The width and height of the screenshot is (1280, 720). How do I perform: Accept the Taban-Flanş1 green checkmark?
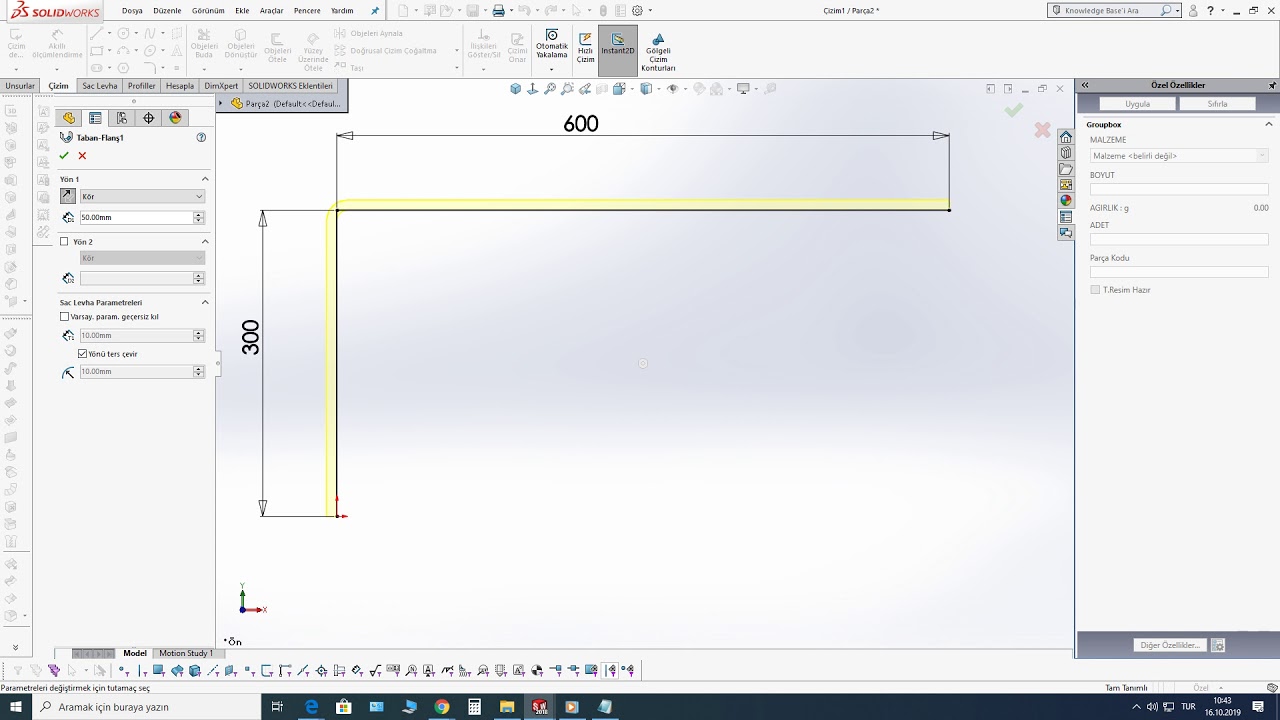coord(64,156)
